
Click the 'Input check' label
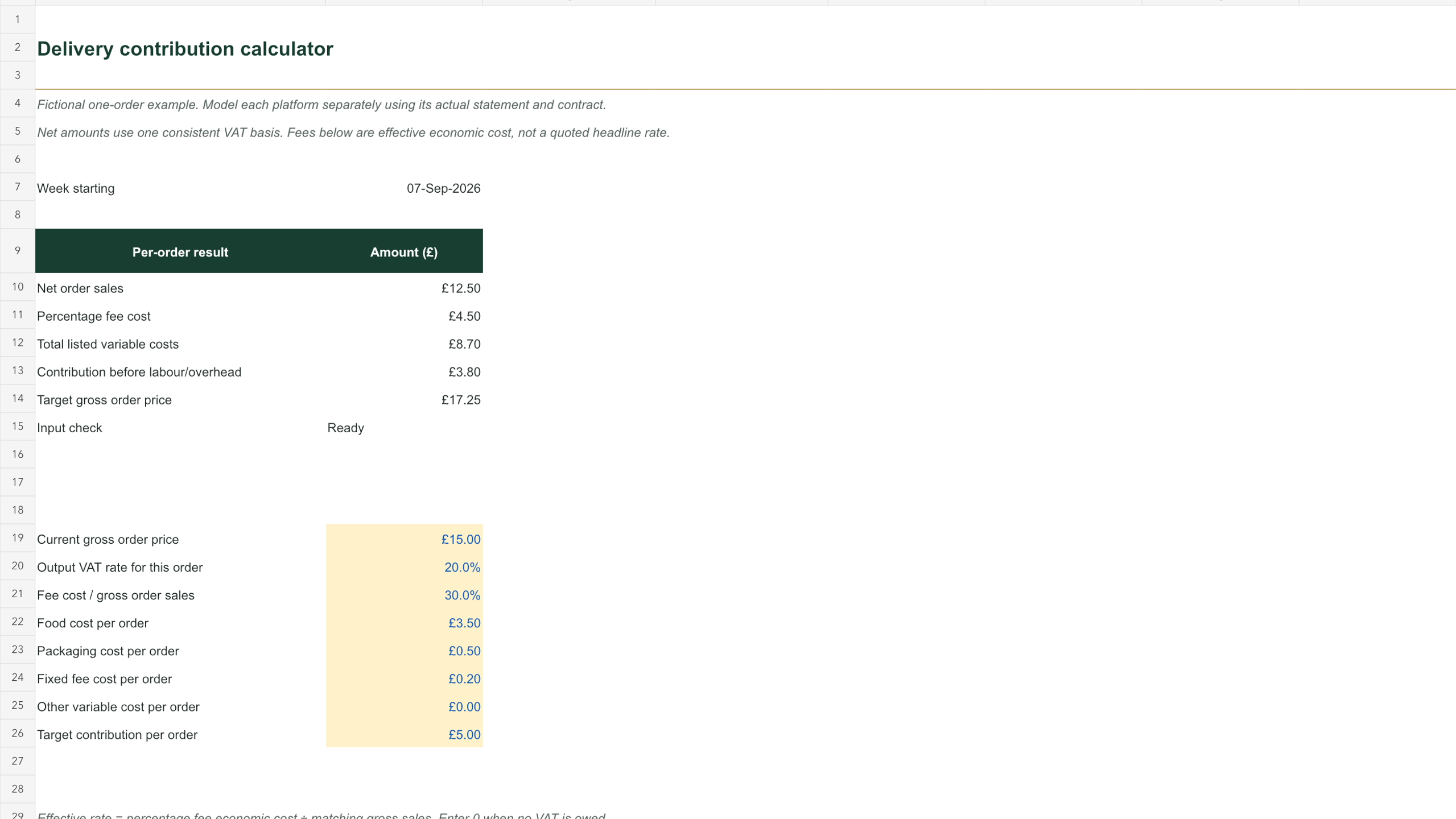(x=69, y=428)
